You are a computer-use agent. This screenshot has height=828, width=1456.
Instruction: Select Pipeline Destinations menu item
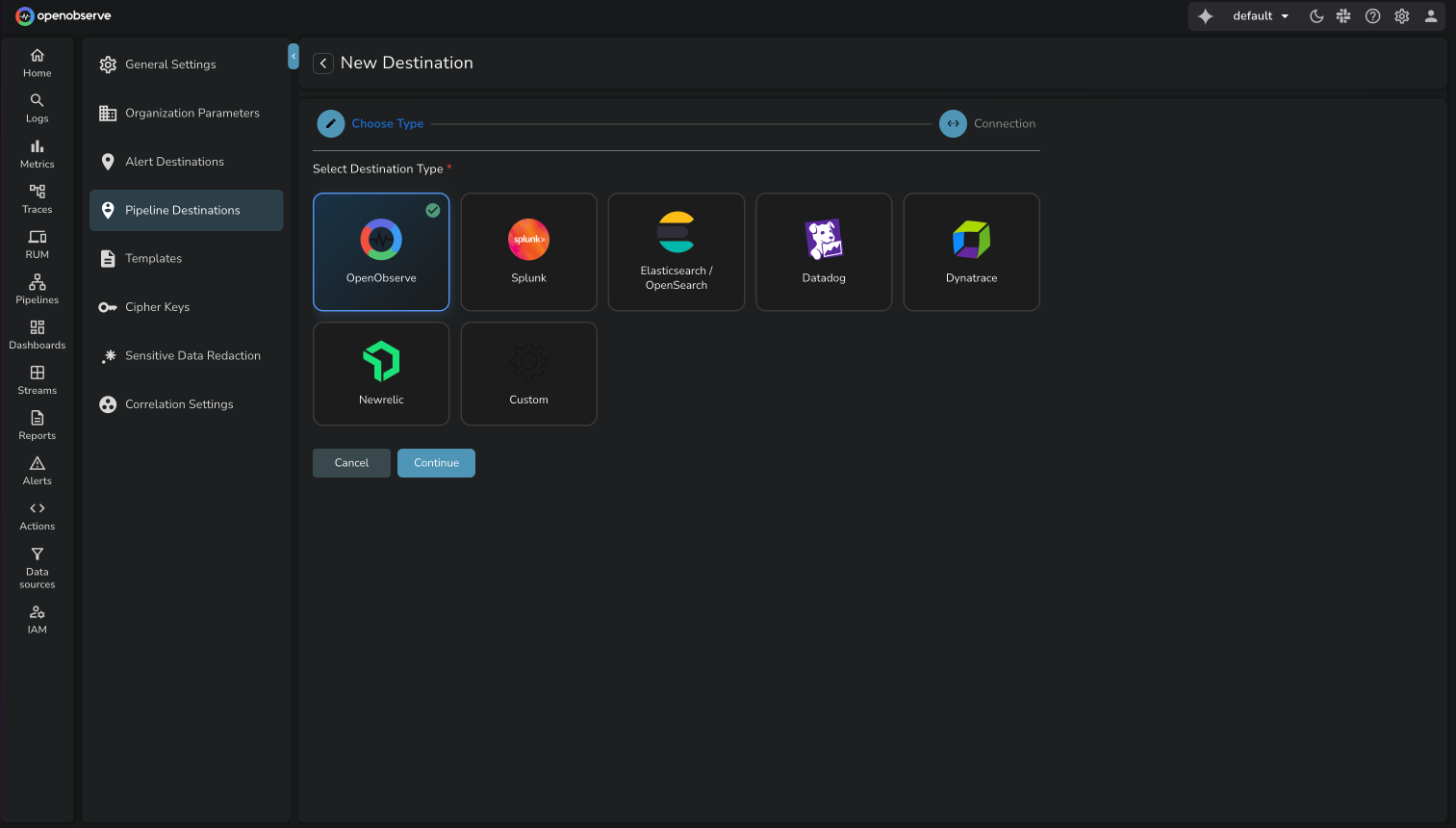(187, 210)
